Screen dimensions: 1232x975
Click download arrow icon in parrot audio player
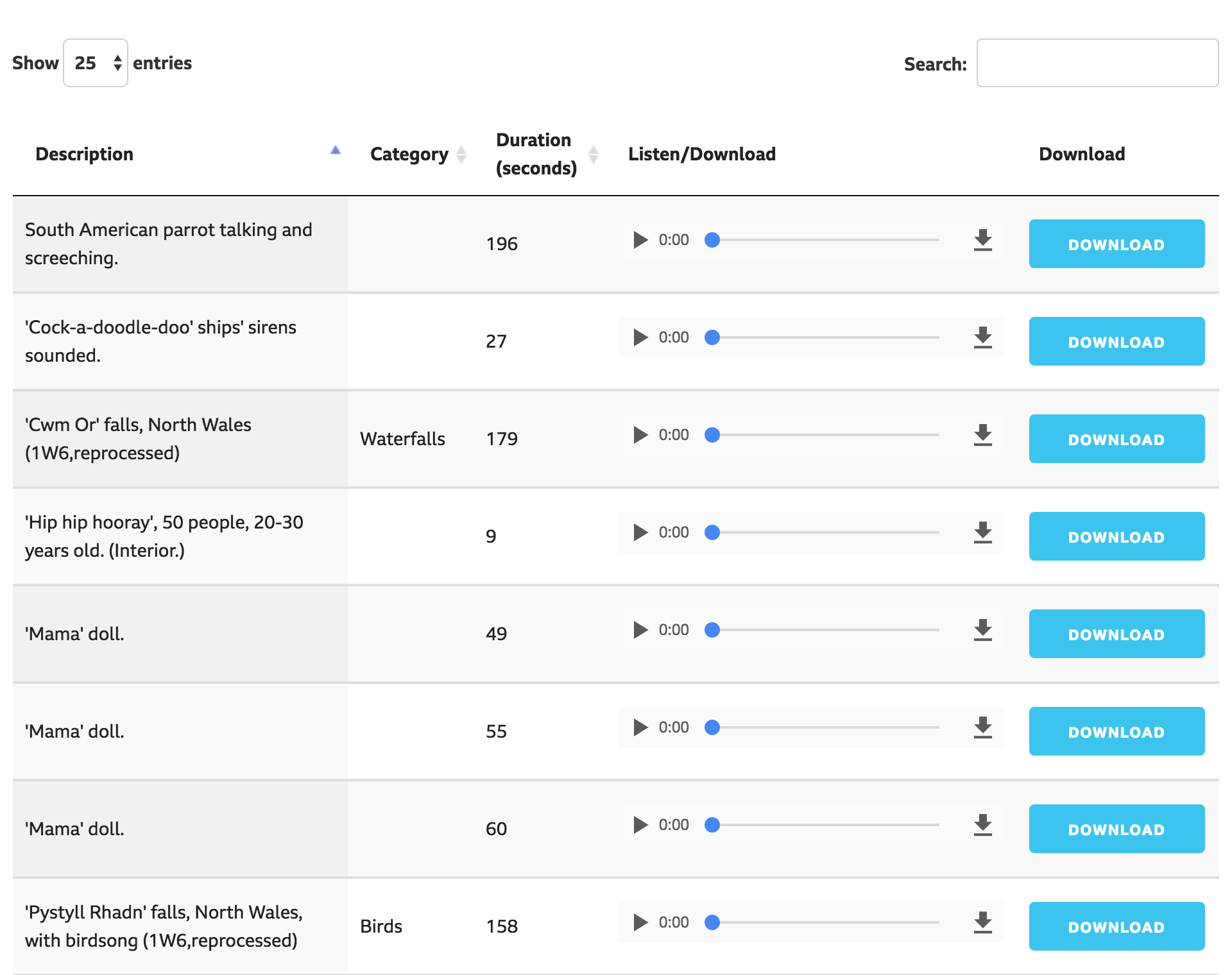pos(982,240)
